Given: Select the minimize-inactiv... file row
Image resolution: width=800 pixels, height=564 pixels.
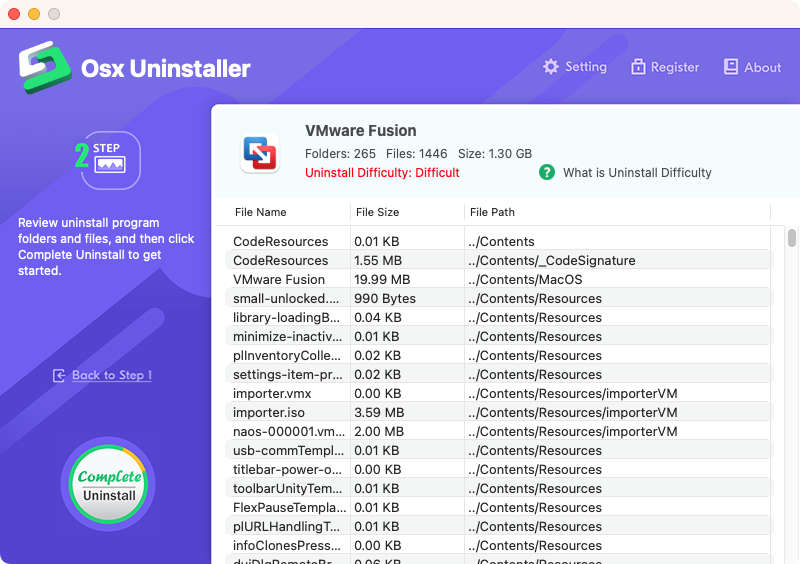Looking at the screenshot, I should tap(499, 336).
